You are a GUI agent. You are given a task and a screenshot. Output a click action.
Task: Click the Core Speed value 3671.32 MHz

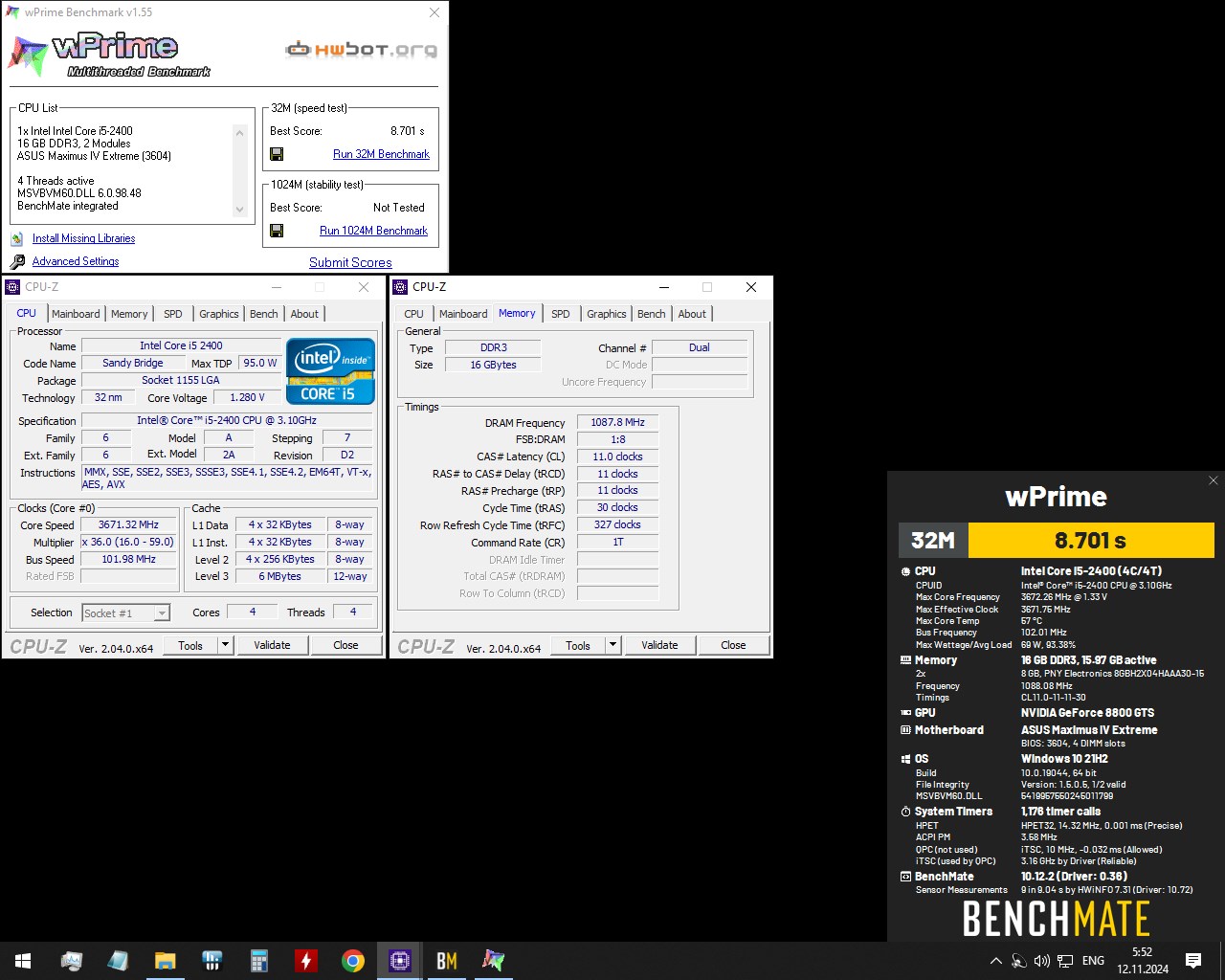128,524
